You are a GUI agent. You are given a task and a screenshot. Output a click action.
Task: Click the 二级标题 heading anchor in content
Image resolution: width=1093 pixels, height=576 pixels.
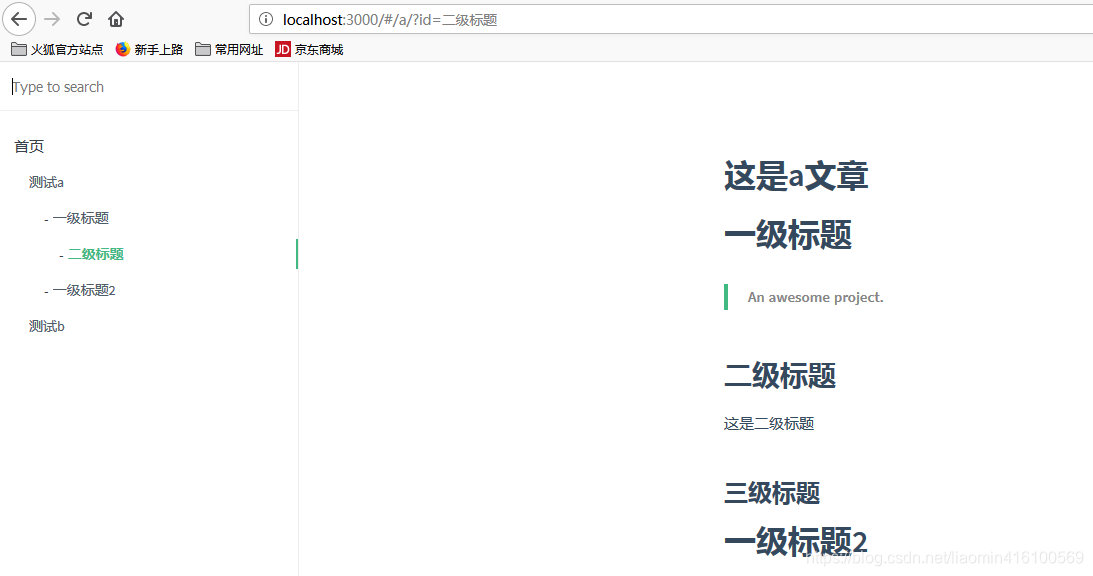tap(780, 376)
